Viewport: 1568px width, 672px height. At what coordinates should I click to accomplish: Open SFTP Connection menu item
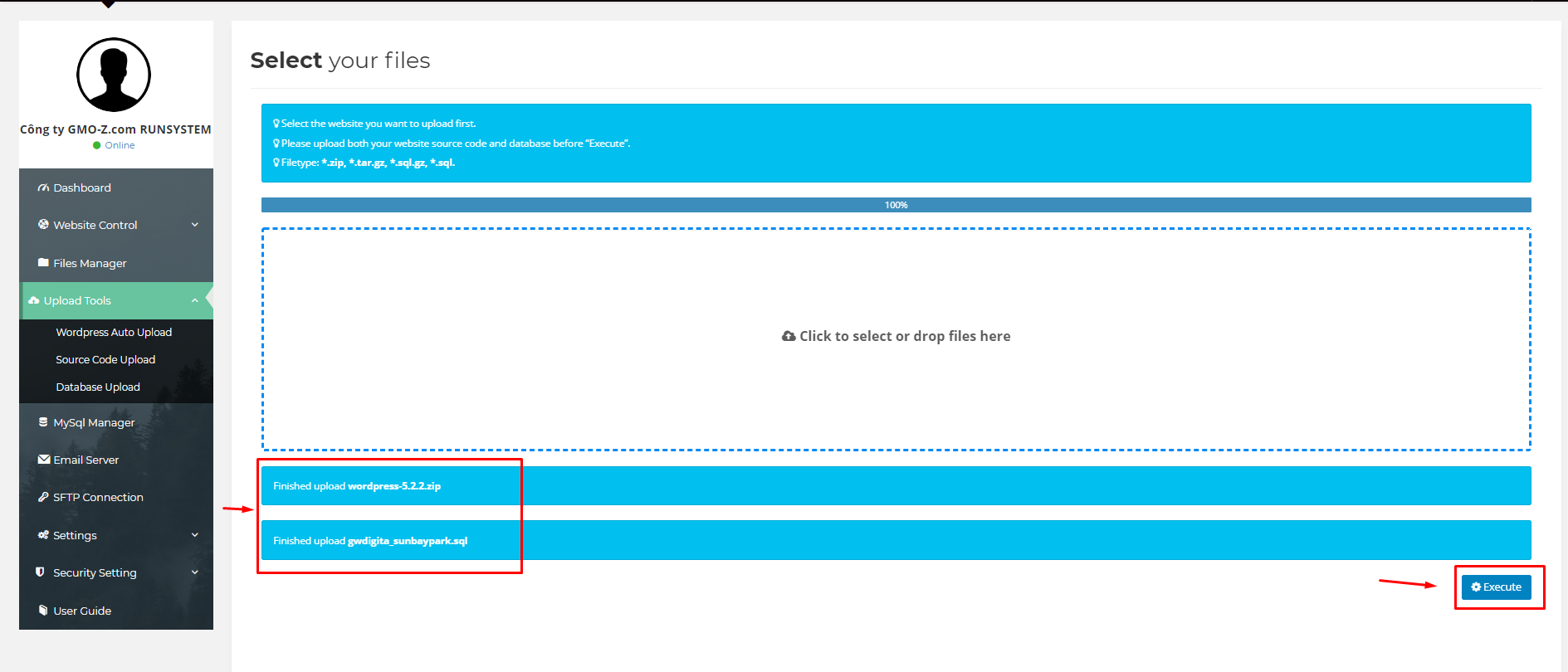(116, 497)
